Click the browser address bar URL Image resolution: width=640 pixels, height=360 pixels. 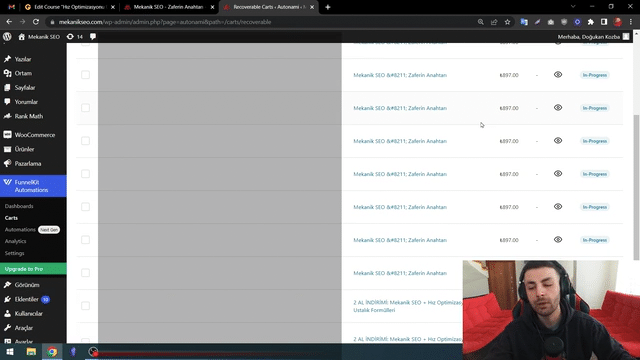(165, 22)
